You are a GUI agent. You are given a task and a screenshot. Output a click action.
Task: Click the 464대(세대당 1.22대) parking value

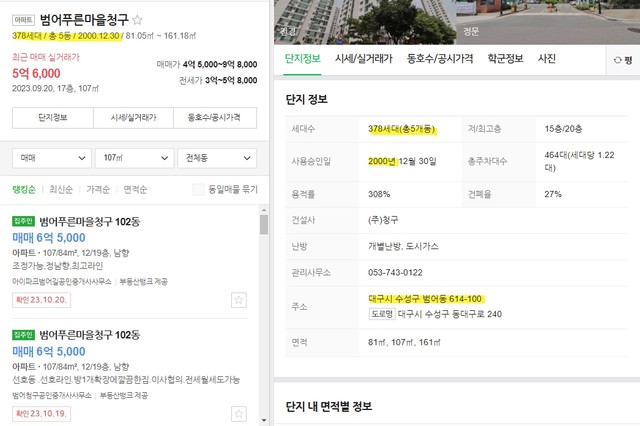(x=579, y=162)
